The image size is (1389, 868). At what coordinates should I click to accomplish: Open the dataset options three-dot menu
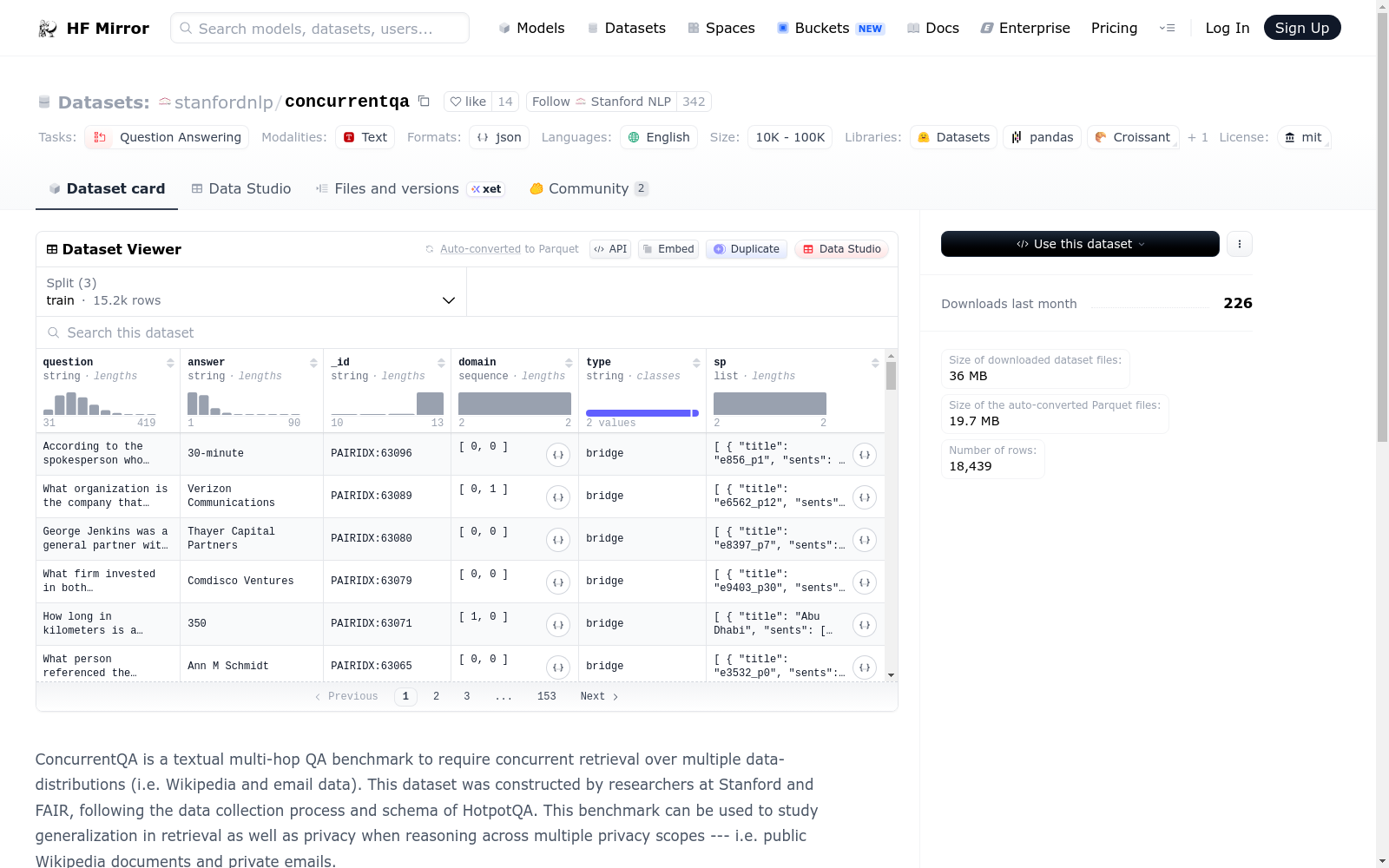[x=1240, y=244]
